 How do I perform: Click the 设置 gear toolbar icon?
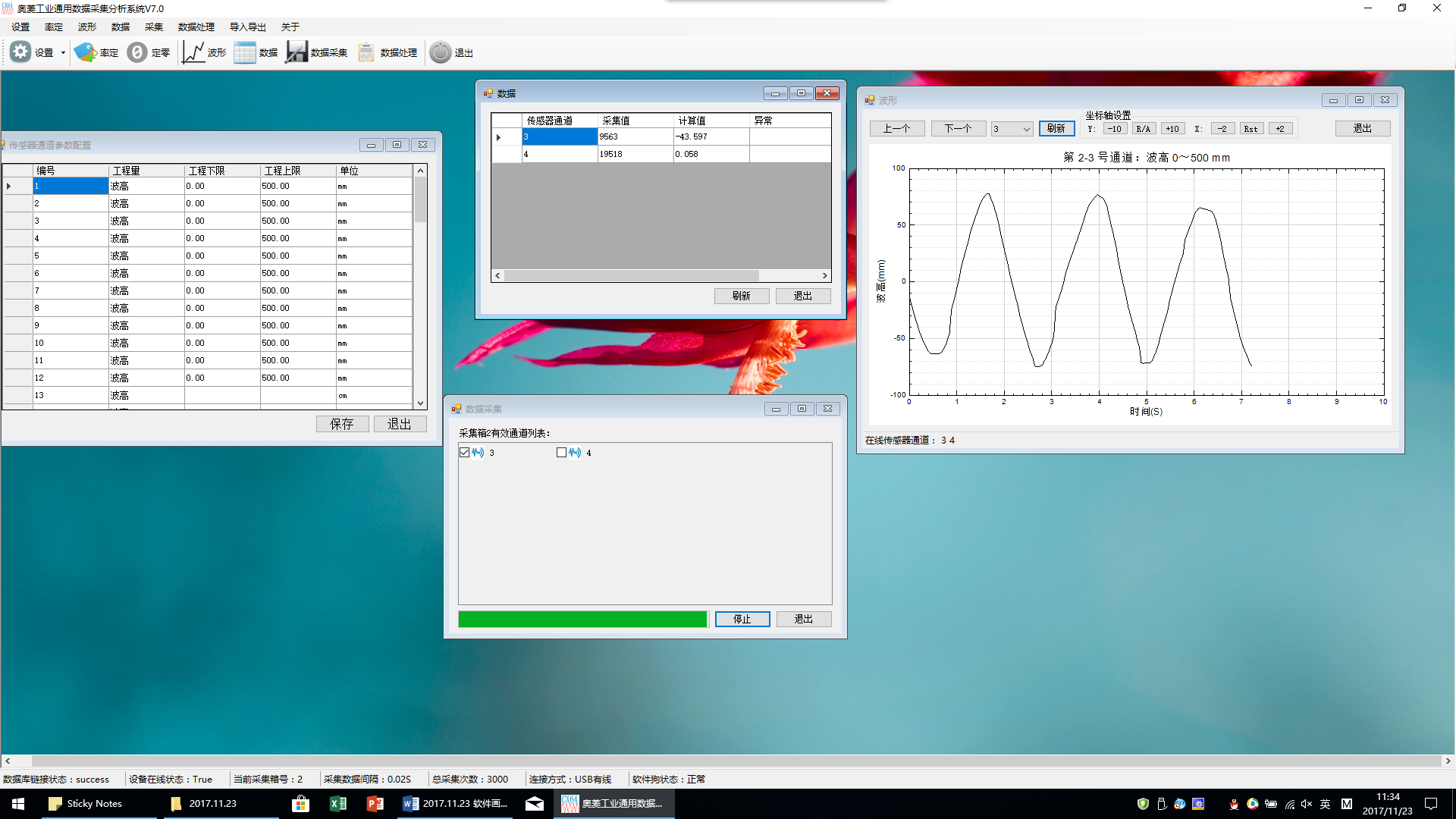point(20,52)
